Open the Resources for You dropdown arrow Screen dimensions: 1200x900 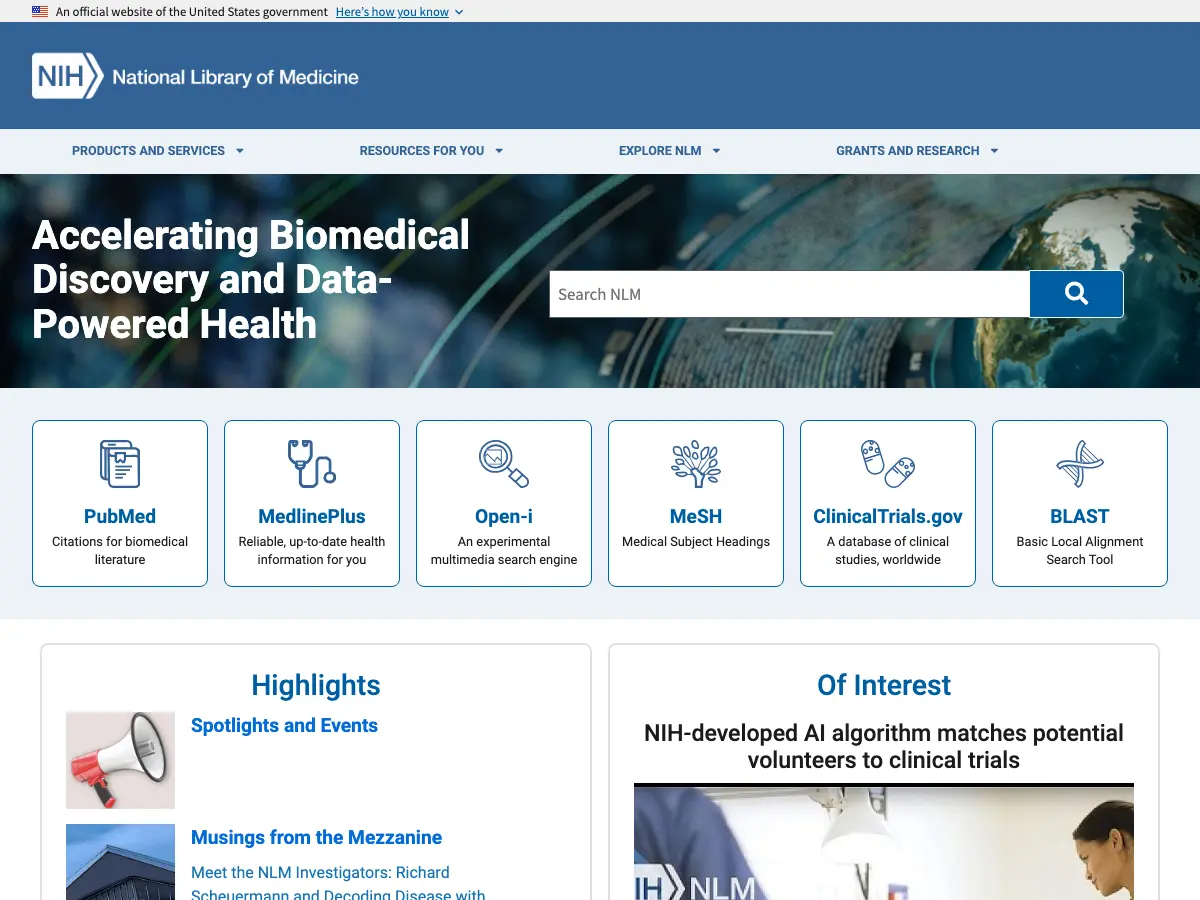click(x=499, y=151)
